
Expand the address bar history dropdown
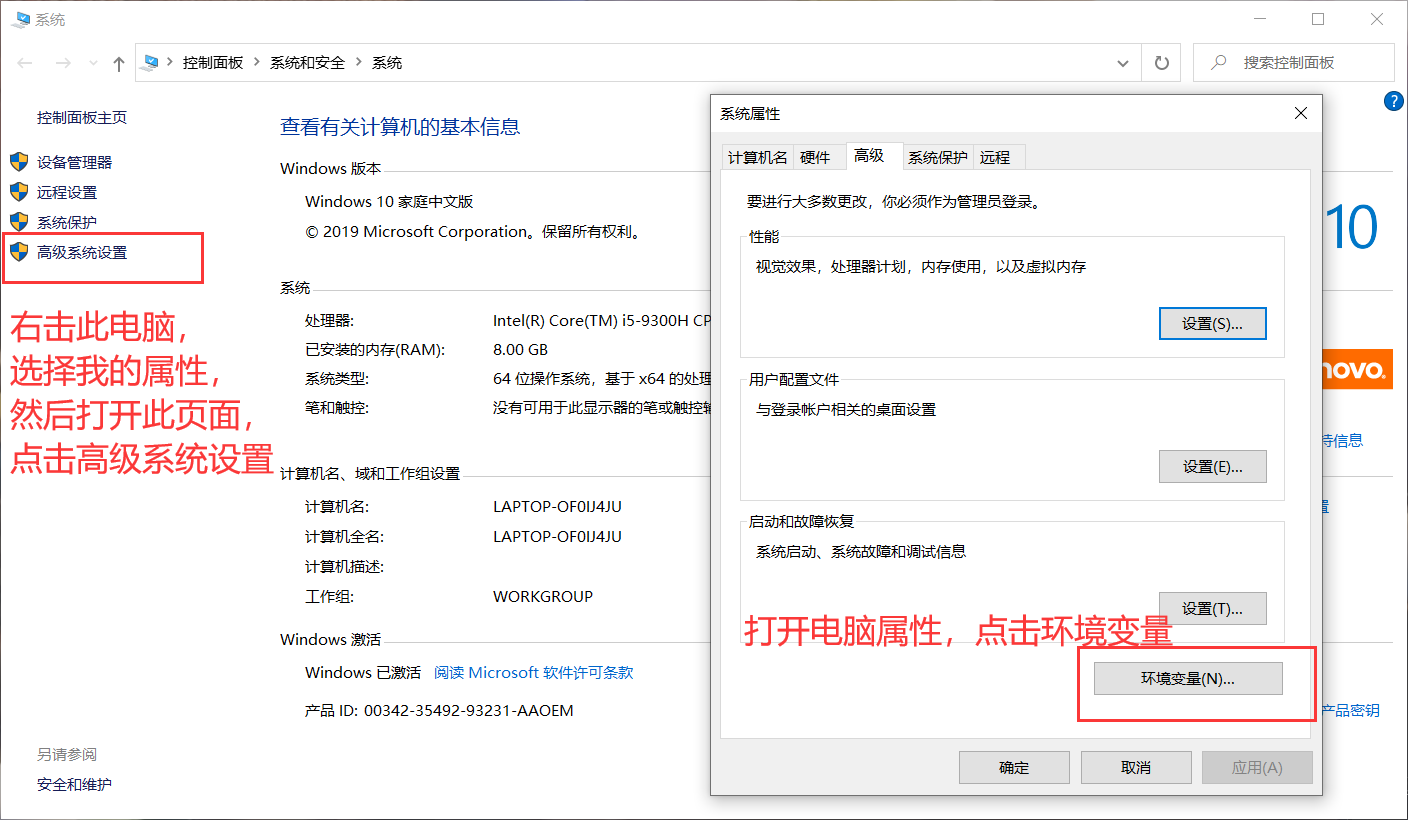pos(1122,62)
